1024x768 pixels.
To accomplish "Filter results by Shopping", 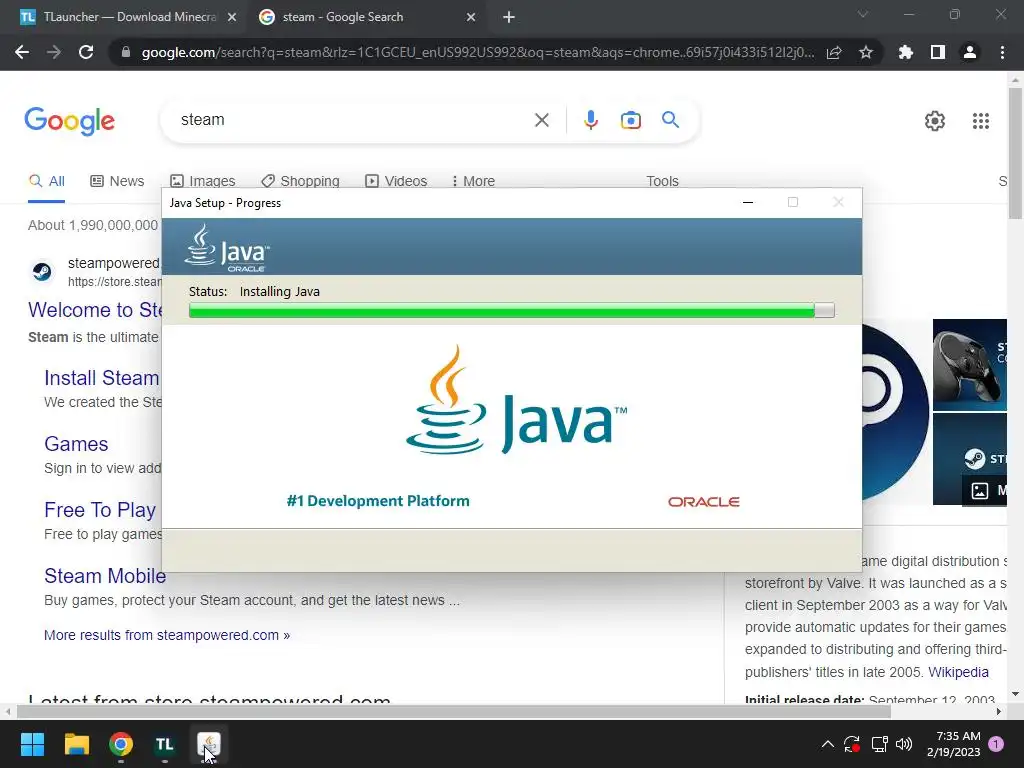I will [300, 181].
